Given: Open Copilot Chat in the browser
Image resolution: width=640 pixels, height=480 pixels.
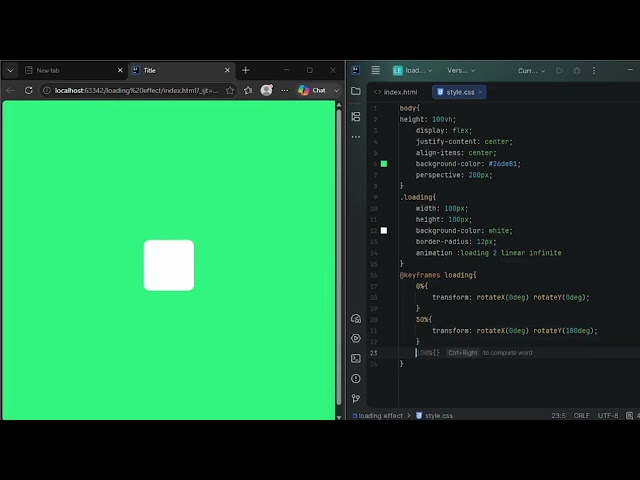Looking at the screenshot, I should pyautogui.click(x=312, y=90).
